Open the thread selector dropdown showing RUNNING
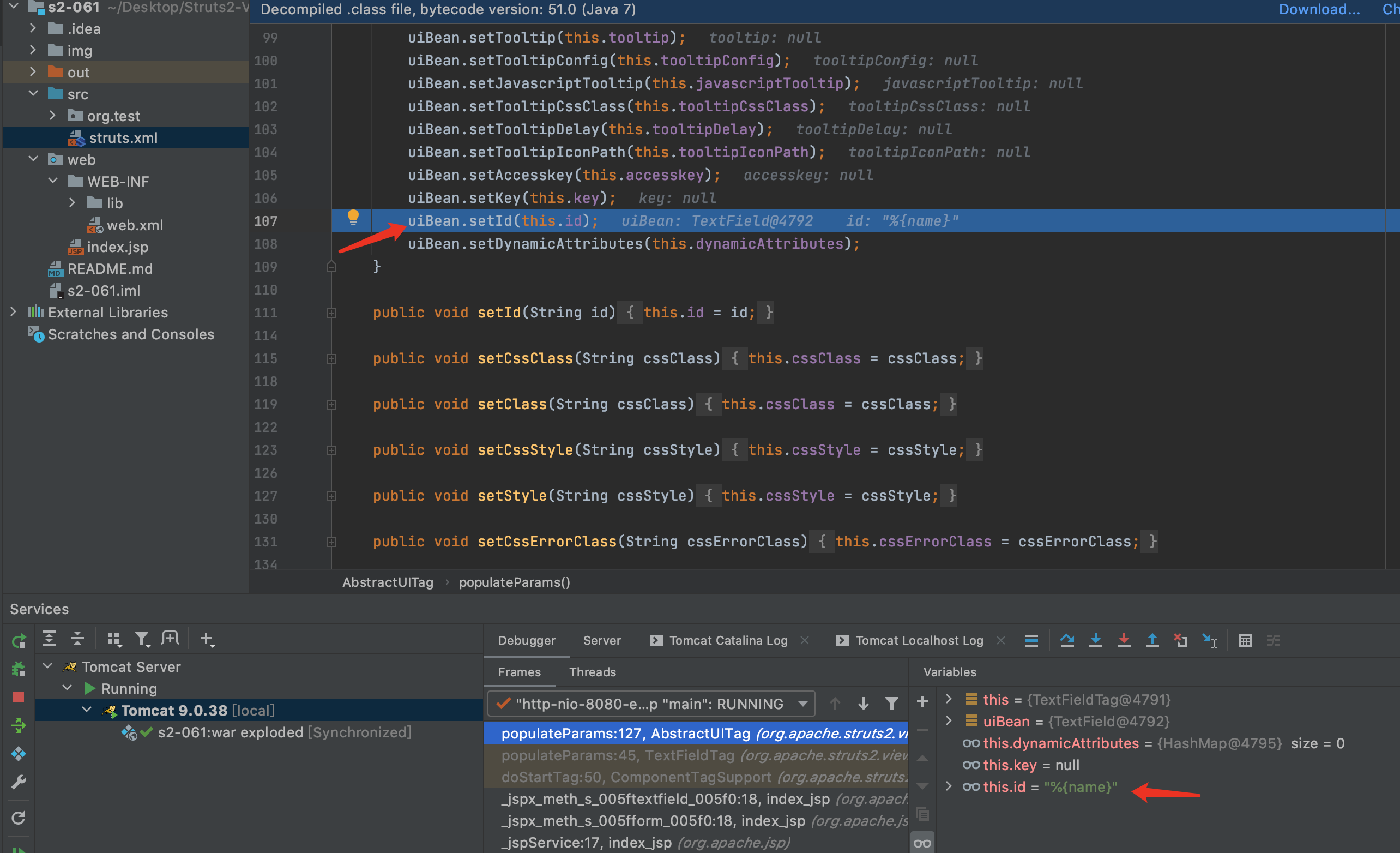1400x853 pixels. tap(651, 704)
